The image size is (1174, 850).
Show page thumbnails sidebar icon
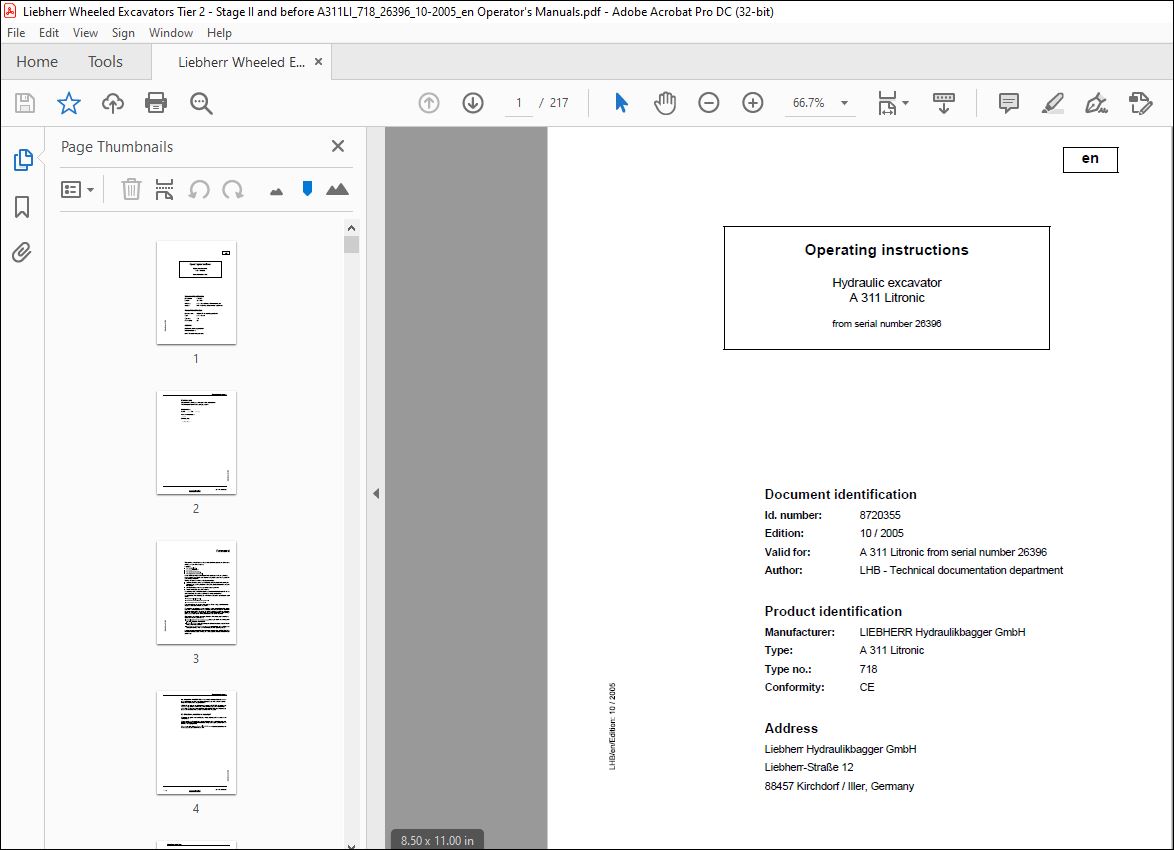[23, 160]
